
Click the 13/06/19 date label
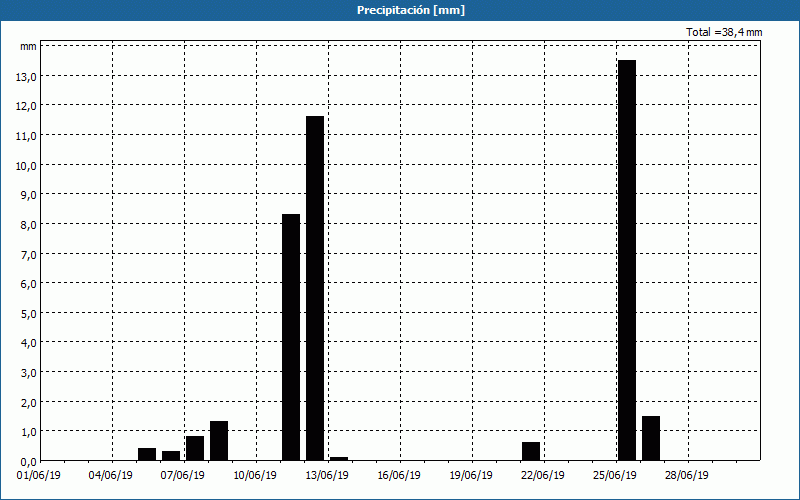point(327,476)
